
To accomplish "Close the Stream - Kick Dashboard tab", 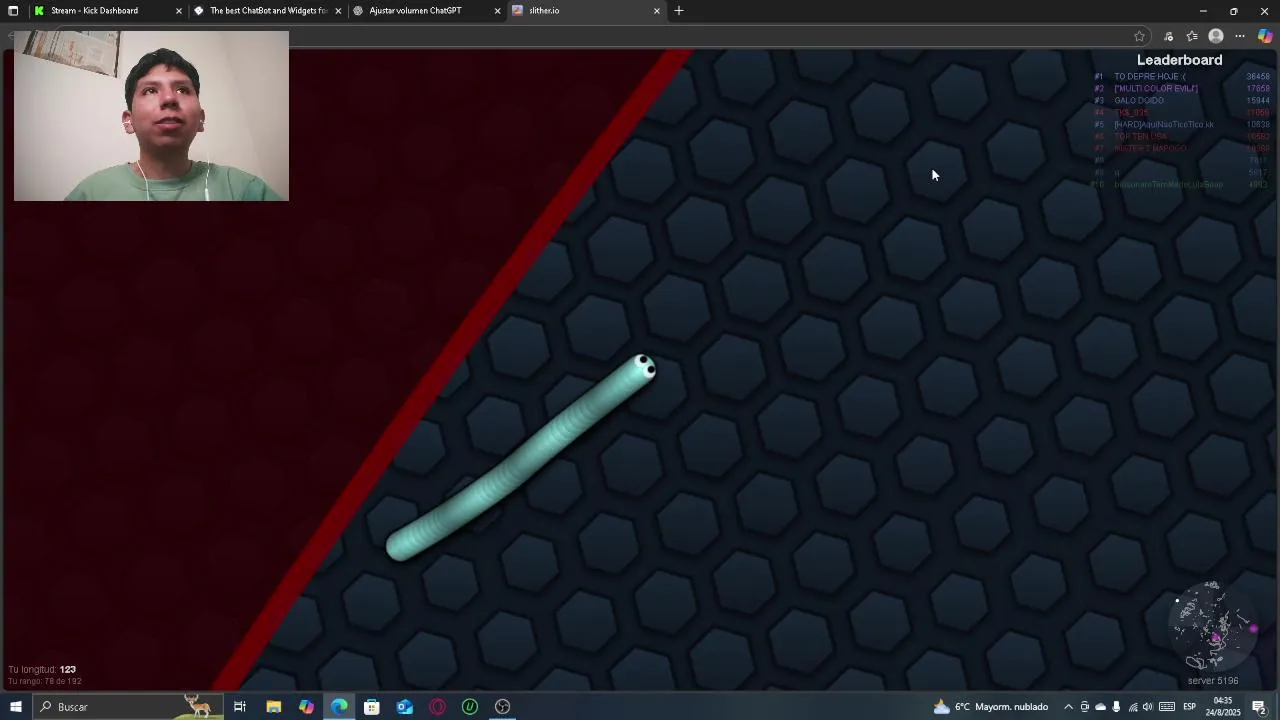I will tap(179, 11).
